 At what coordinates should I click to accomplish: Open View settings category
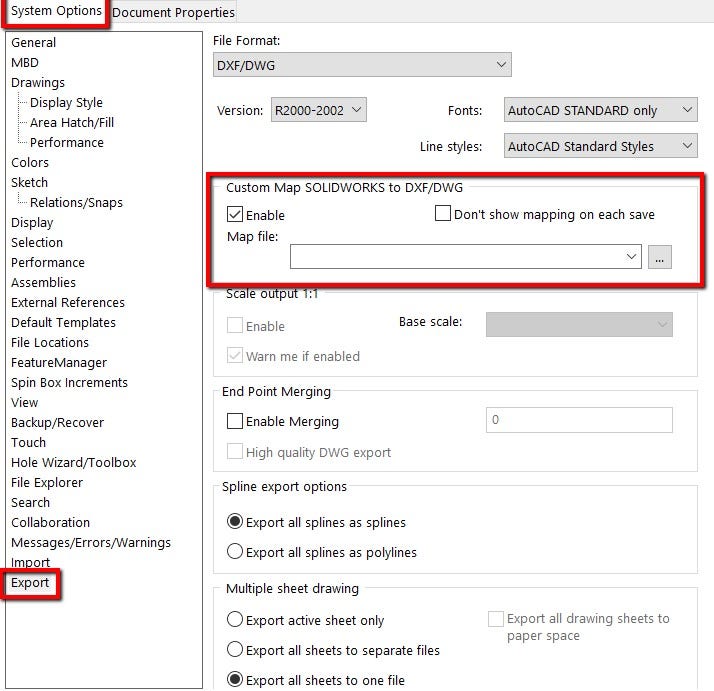25,403
